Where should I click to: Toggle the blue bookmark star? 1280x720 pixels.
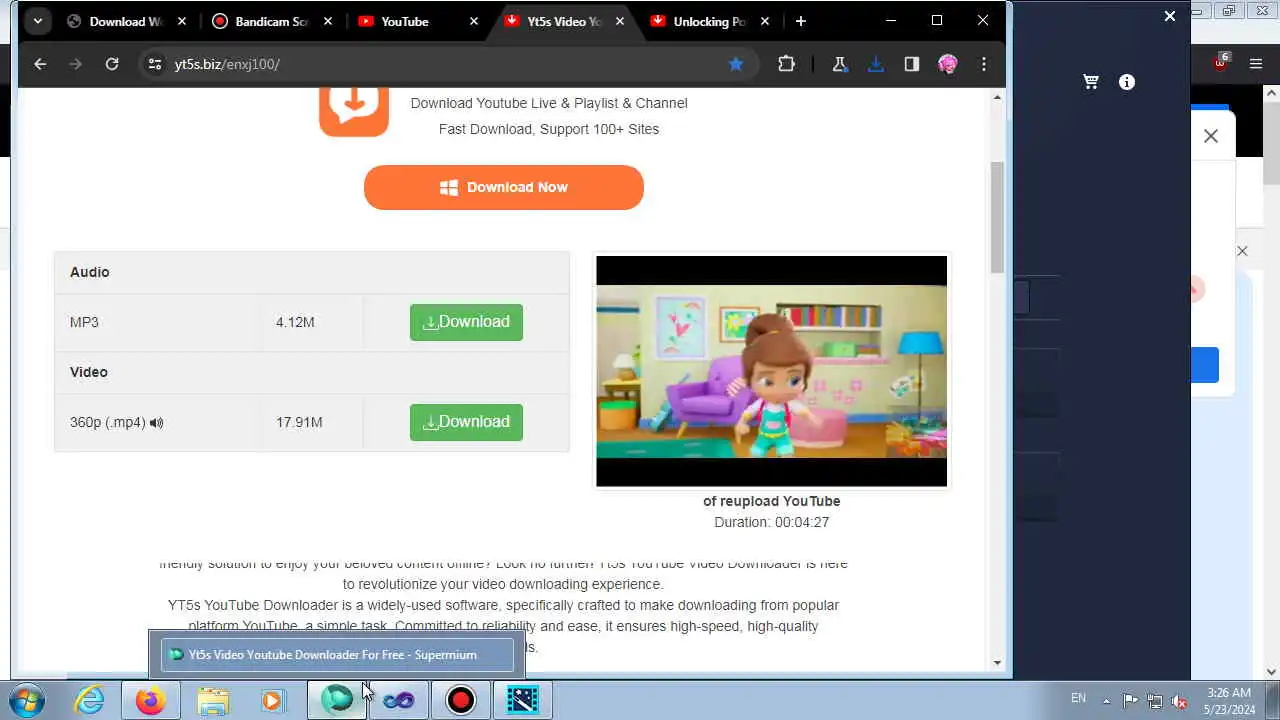pyautogui.click(x=736, y=64)
